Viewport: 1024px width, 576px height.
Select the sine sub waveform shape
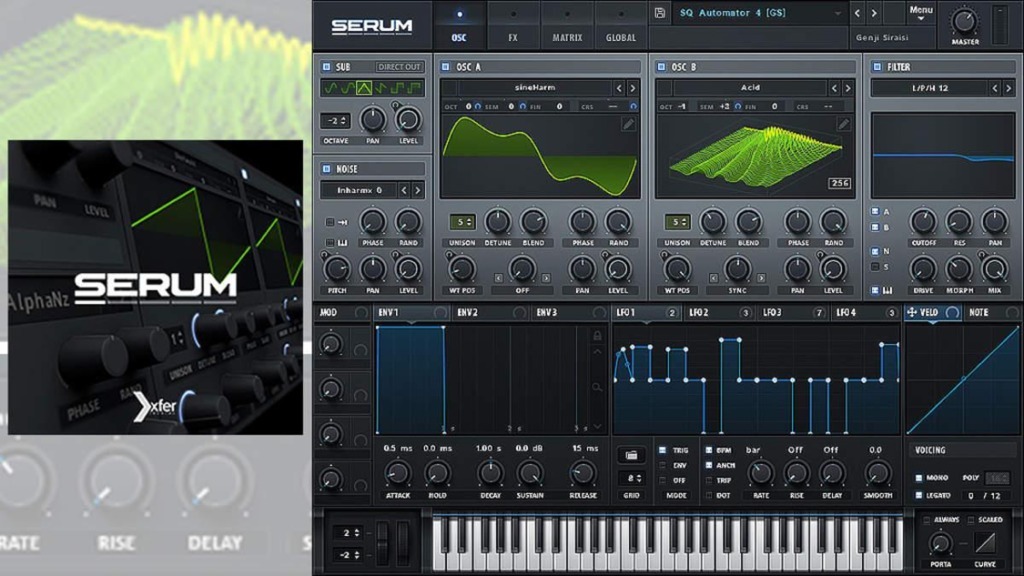tap(331, 88)
